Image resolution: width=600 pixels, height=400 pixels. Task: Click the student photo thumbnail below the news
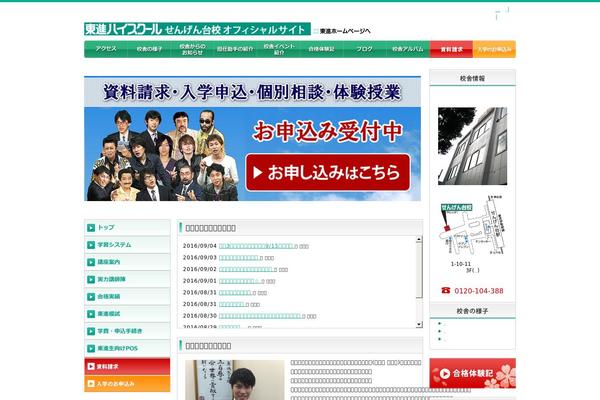(x=235, y=380)
